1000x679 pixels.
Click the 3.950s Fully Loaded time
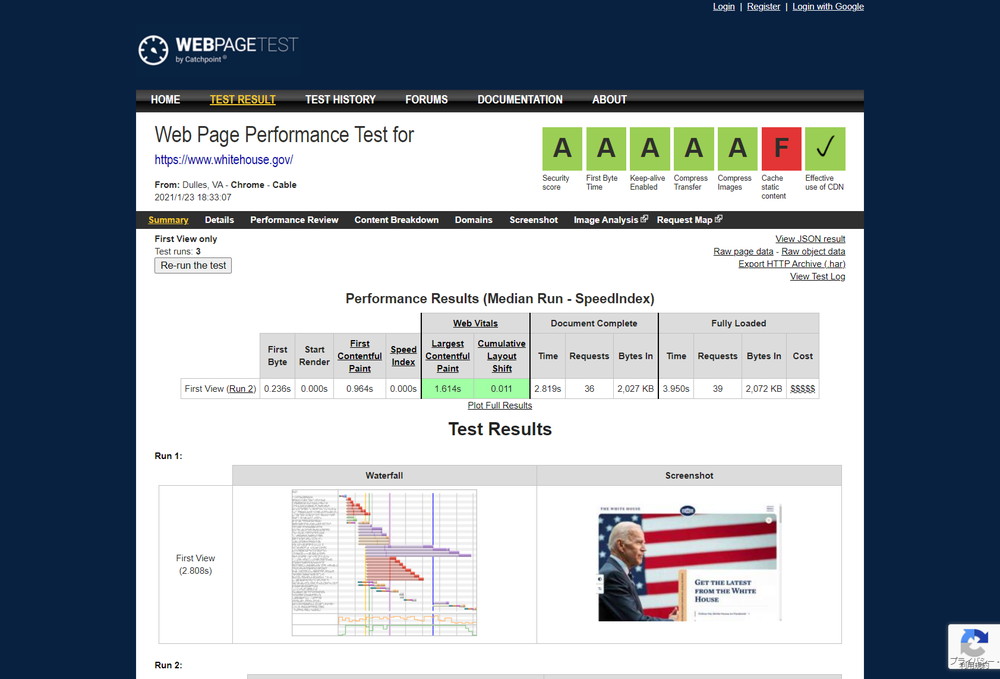click(676, 389)
